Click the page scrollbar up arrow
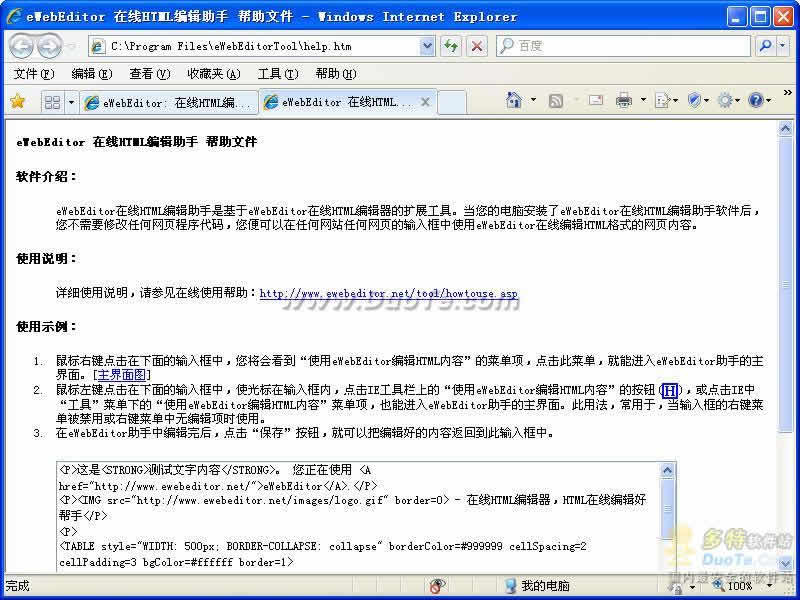800x600 pixels. 786,128
